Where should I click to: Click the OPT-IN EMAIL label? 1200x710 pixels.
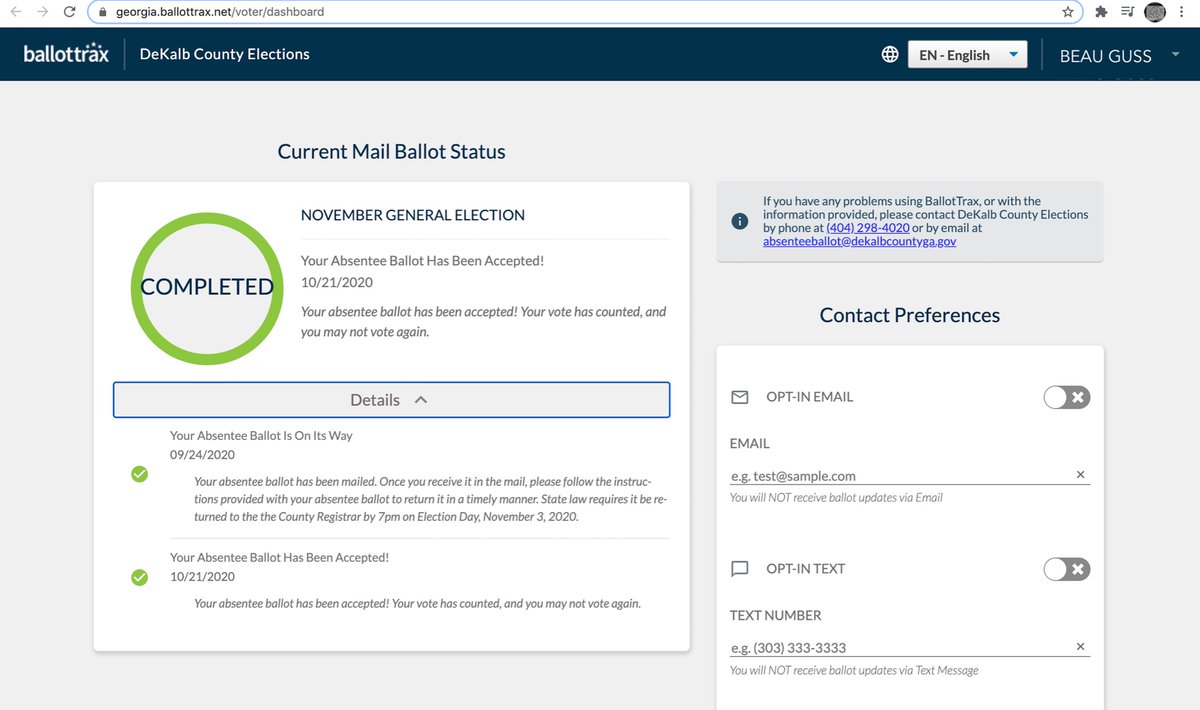[809, 397]
